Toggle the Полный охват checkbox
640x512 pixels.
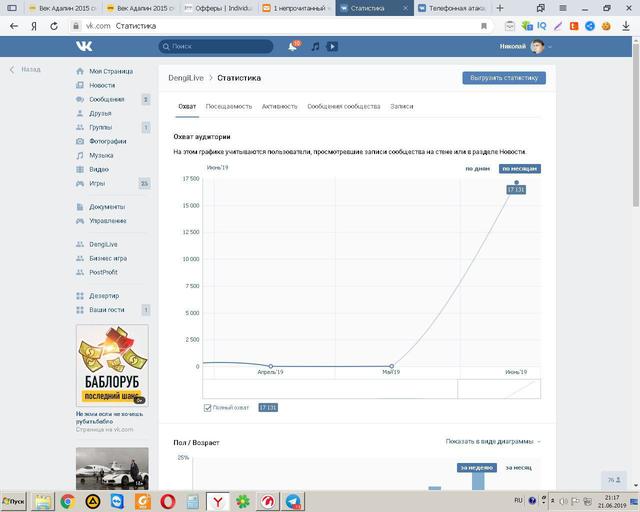(207, 408)
